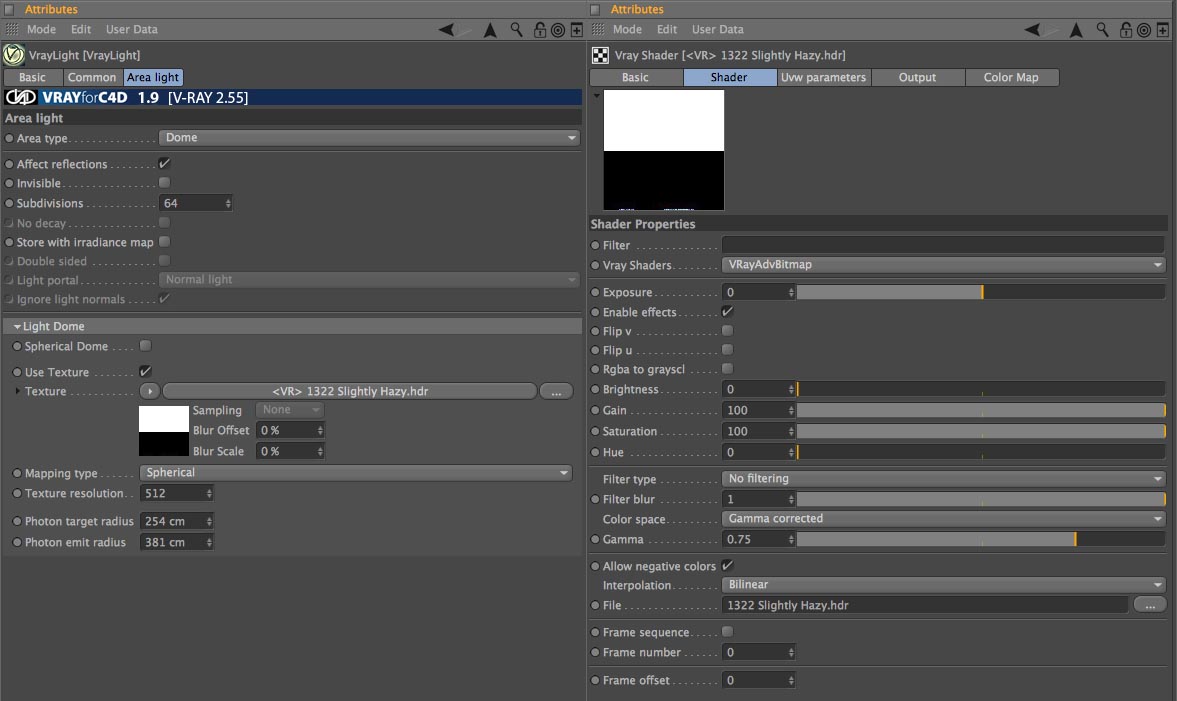Click back arrow in left Attributes panel
Screen dimensions: 1177x701
coord(447,29)
